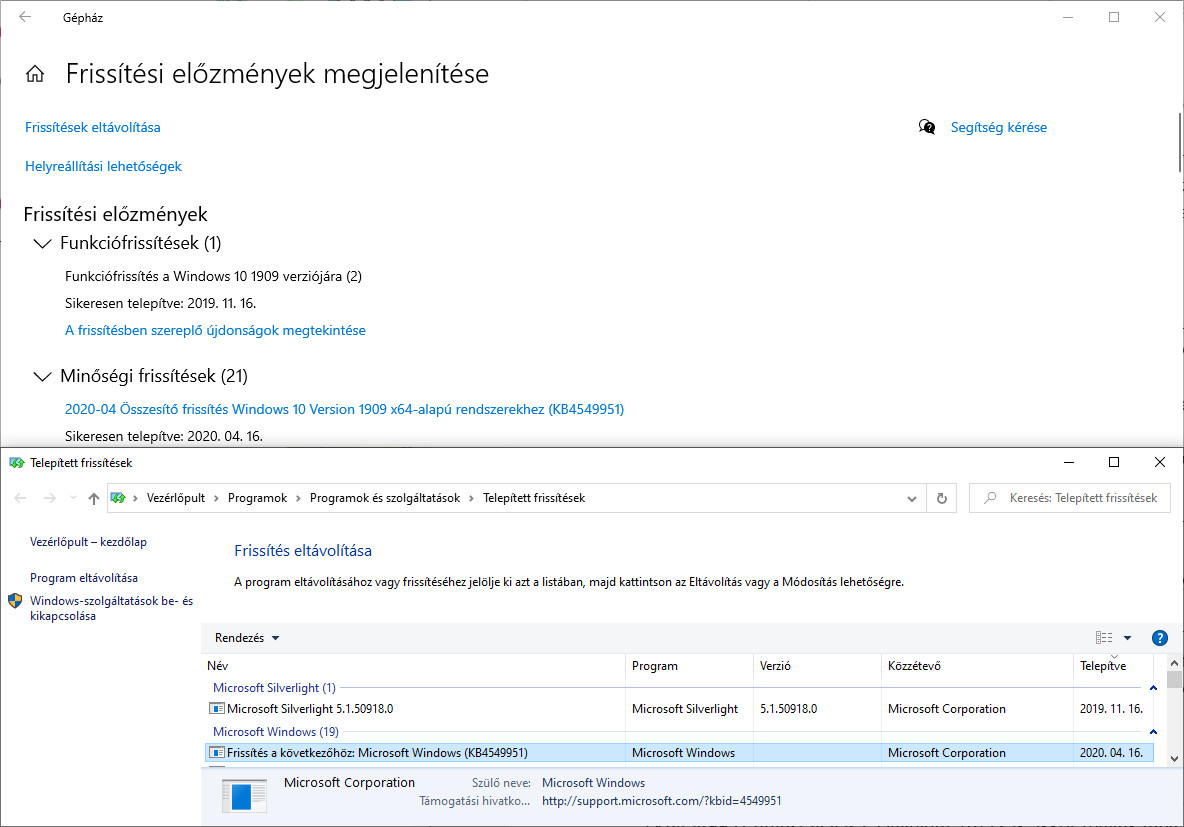Open the view options dropdown arrow
1184x827 pixels.
pos(1127,638)
